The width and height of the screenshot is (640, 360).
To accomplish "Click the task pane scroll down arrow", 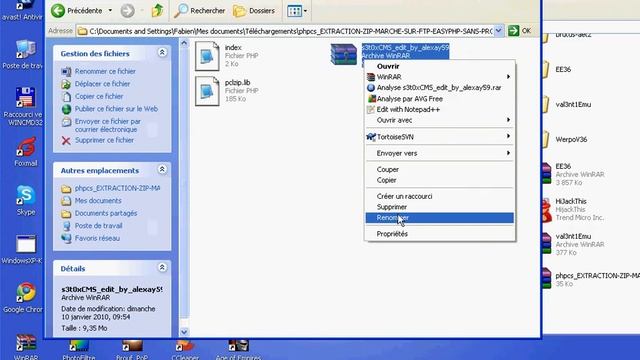I will click(184, 332).
